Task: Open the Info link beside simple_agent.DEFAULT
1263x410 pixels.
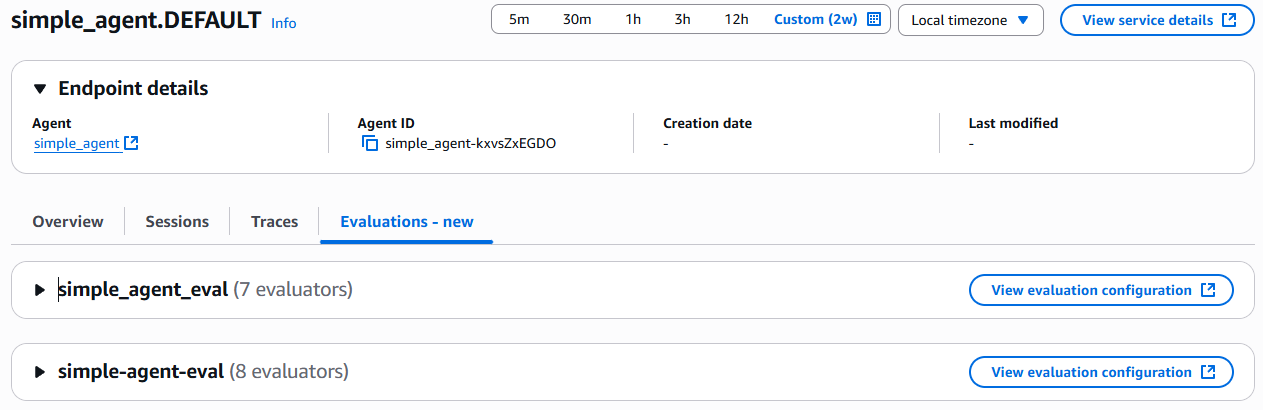Action: [284, 23]
